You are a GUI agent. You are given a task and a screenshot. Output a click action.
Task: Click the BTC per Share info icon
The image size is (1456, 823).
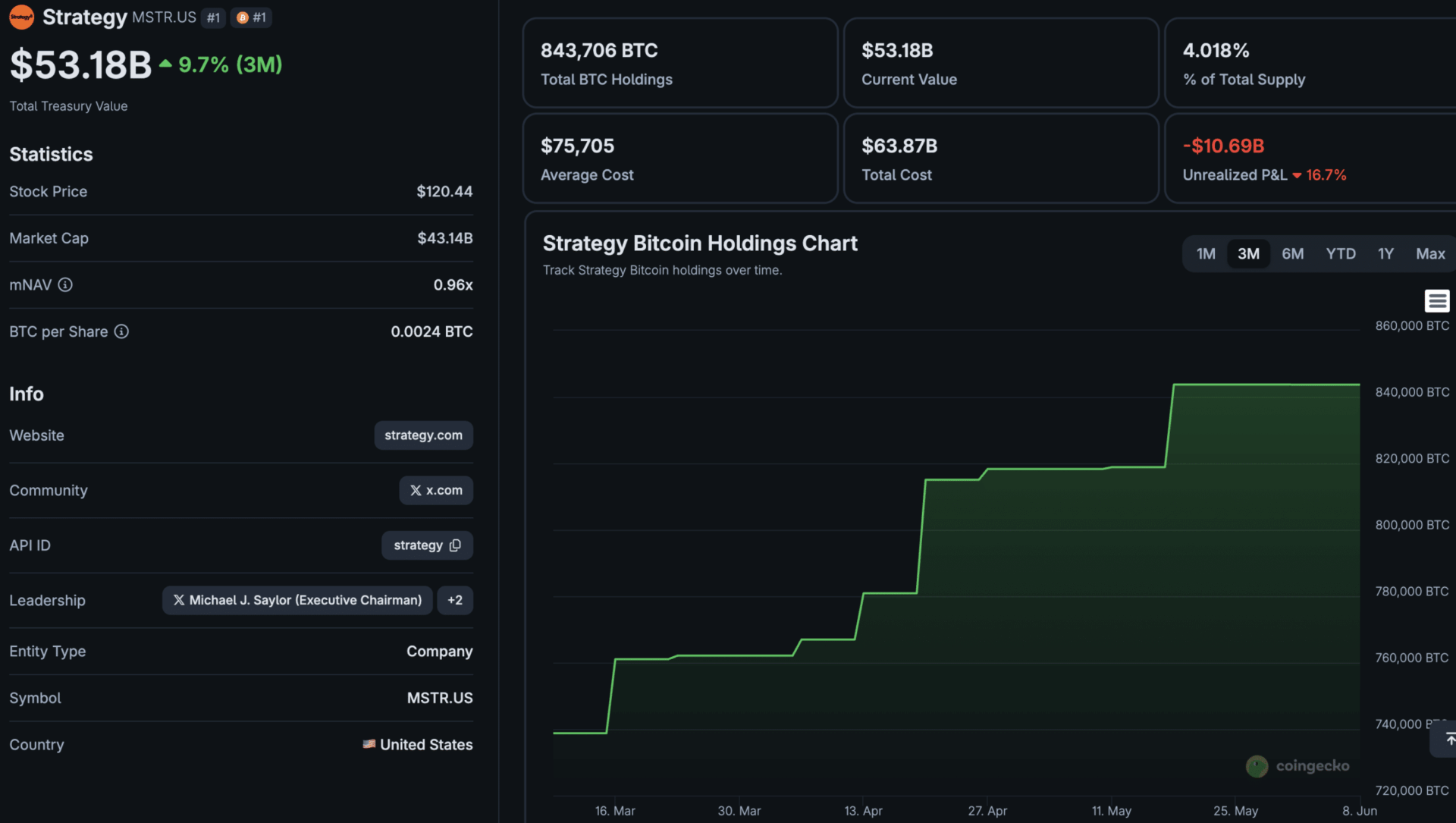[x=121, y=331]
